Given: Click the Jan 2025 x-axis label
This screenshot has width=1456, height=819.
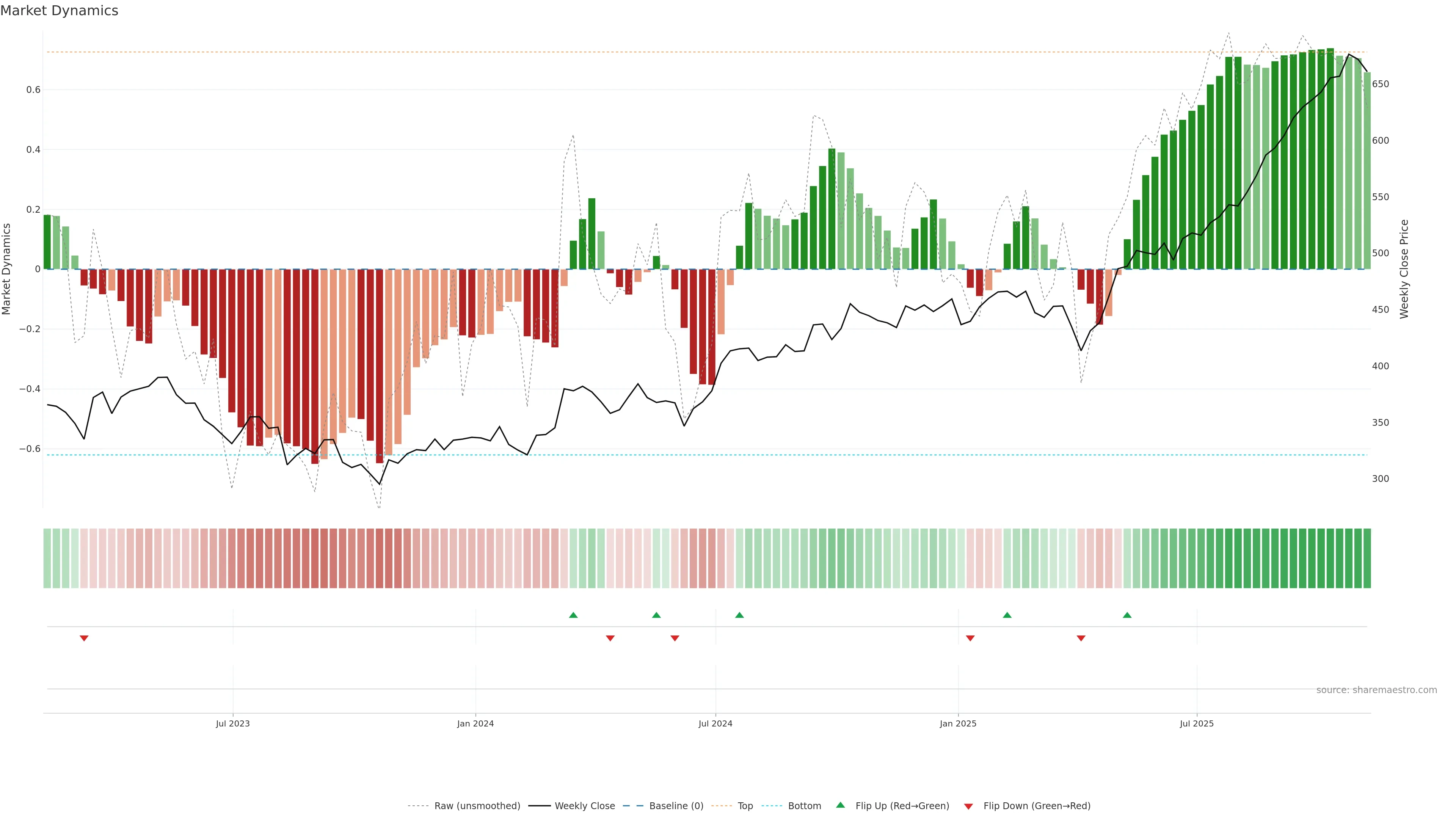Looking at the screenshot, I should [x=958, y=723].
